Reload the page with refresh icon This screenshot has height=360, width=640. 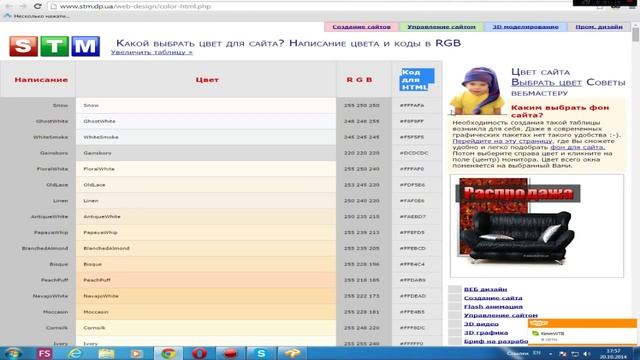38,6
